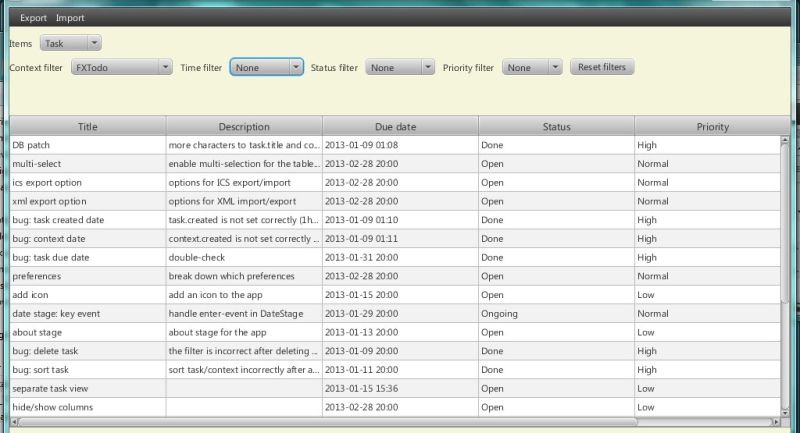The image size is (800, 433).
Task: Click description 'add an icon to the app'
Action: pos(215,295)
